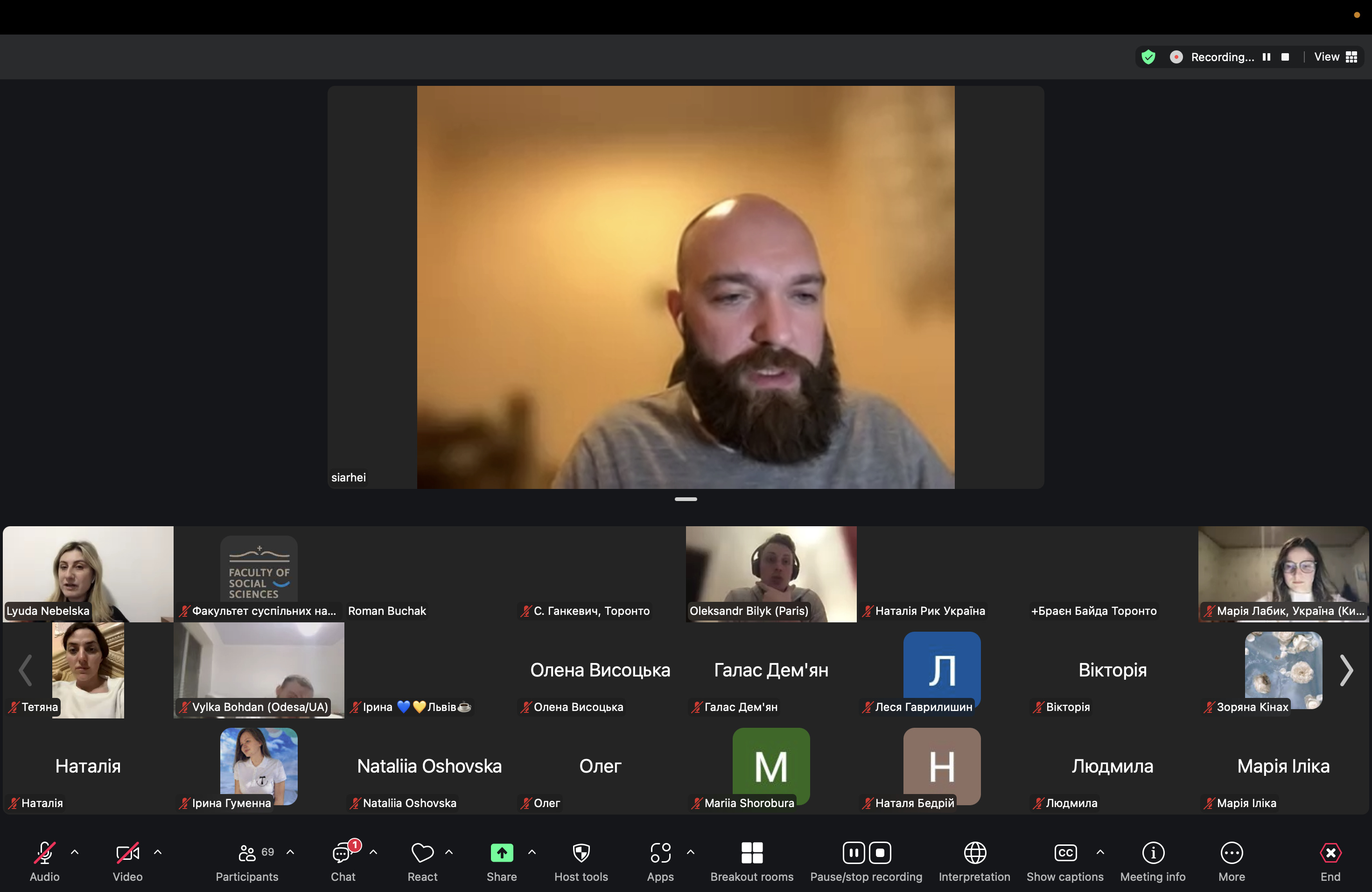The width and height of the screenshot is (1372, 892).
Task: Expand audio options arrow next to Audio
Action: click(74, 852)
